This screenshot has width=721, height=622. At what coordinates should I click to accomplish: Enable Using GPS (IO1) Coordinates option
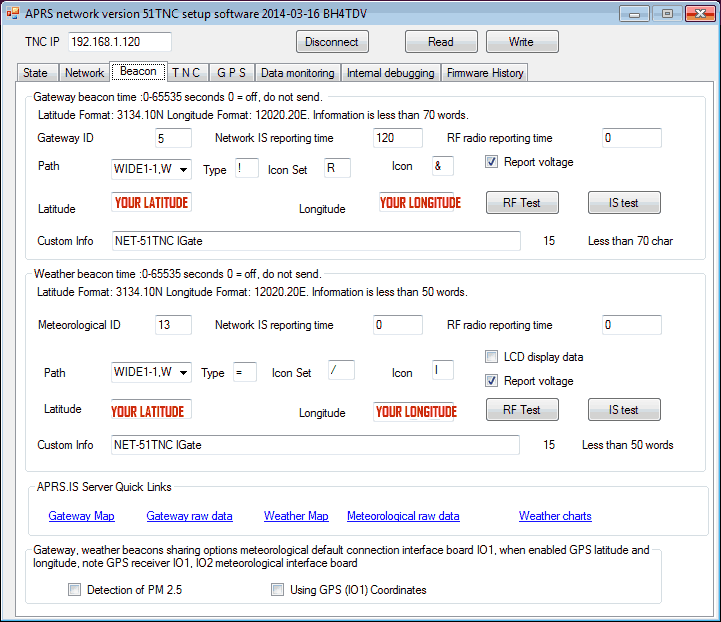pos(278,590)
